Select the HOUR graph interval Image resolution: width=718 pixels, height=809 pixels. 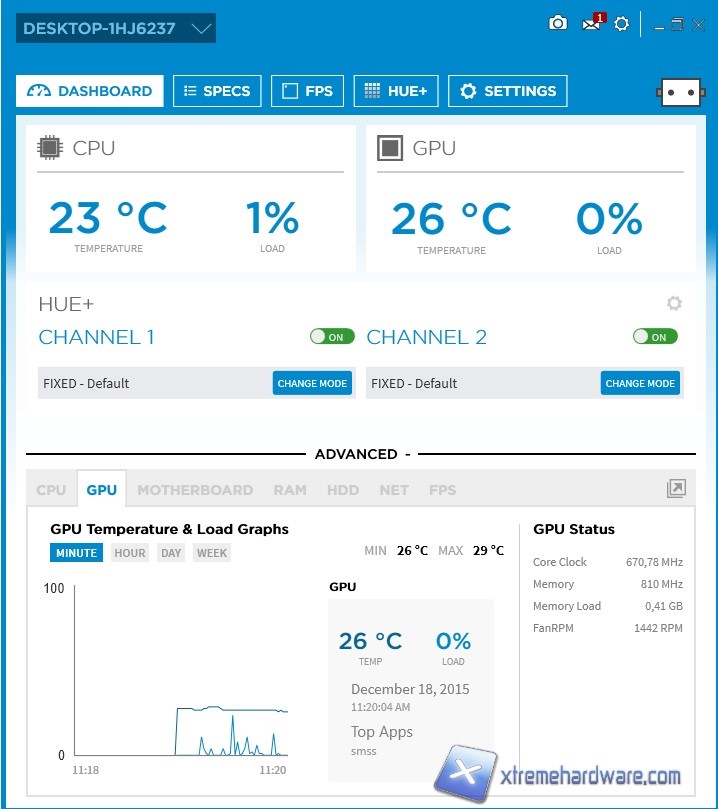[129, 553]
